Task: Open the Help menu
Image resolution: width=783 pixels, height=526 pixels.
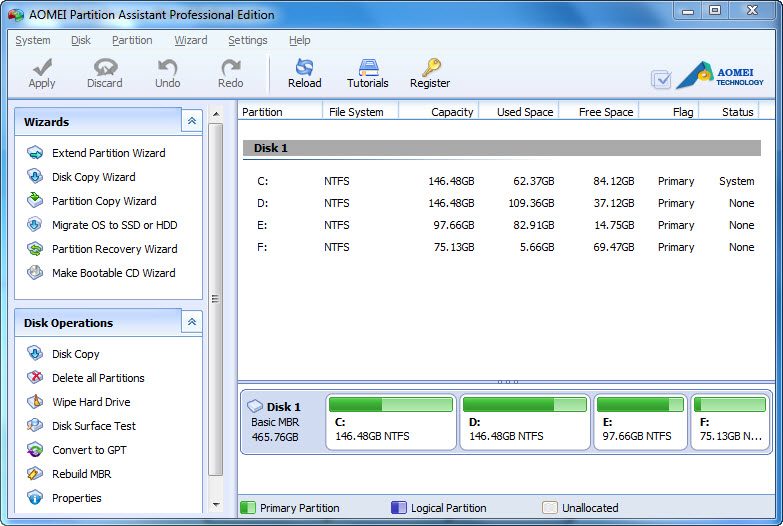Action: tap(300, 40)
